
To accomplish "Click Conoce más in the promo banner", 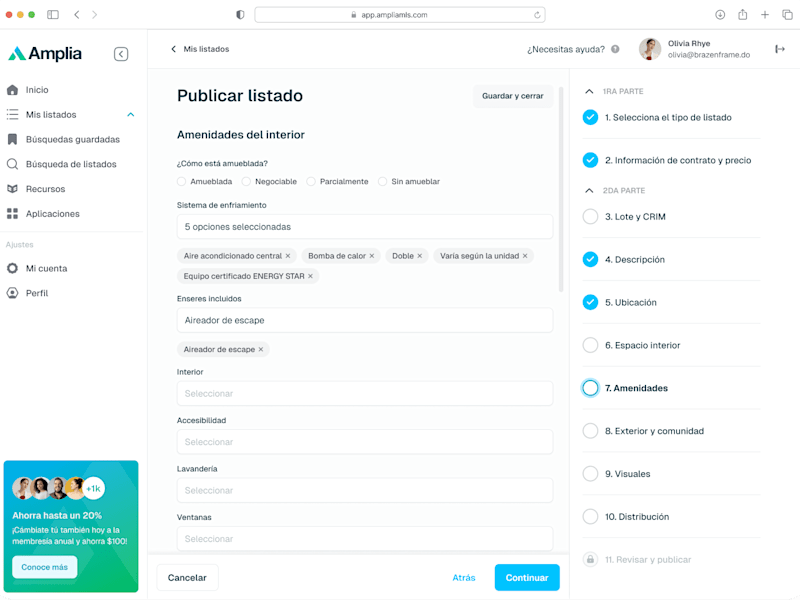I will click(44, 567).
